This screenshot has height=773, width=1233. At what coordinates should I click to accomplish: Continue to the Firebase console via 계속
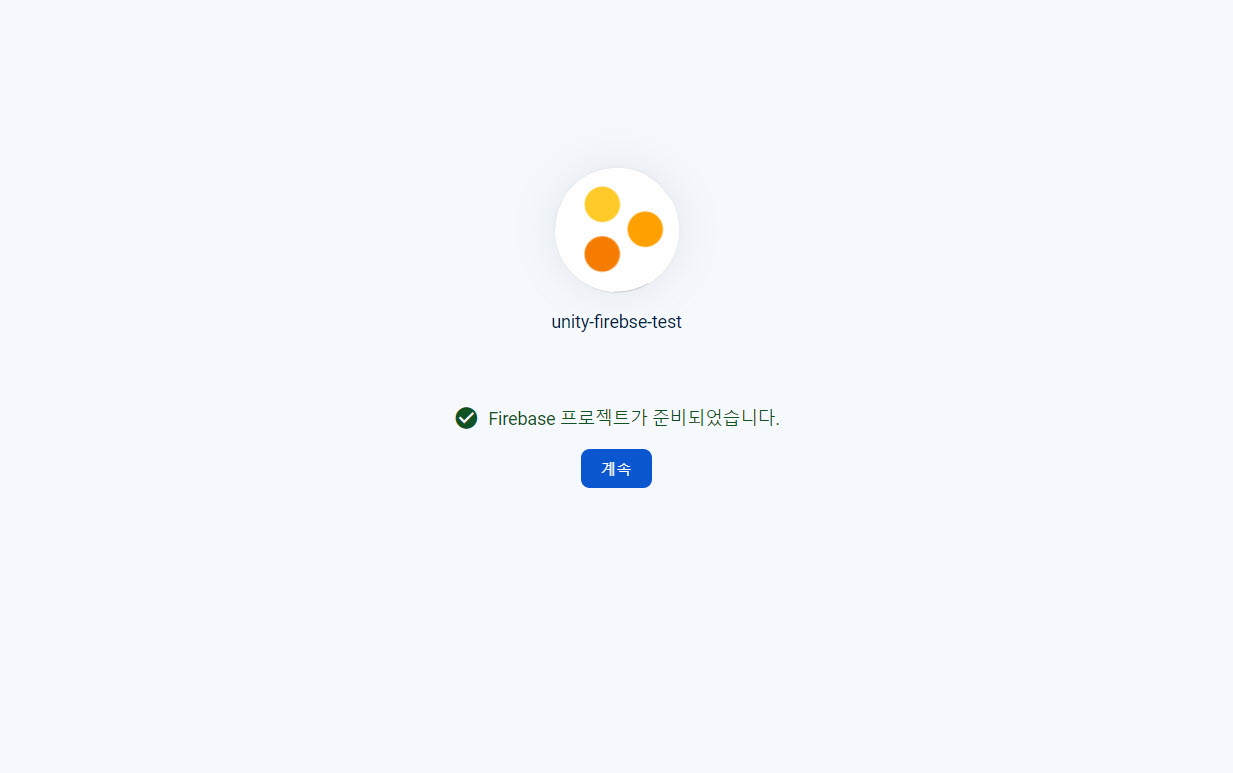[616, 468]
